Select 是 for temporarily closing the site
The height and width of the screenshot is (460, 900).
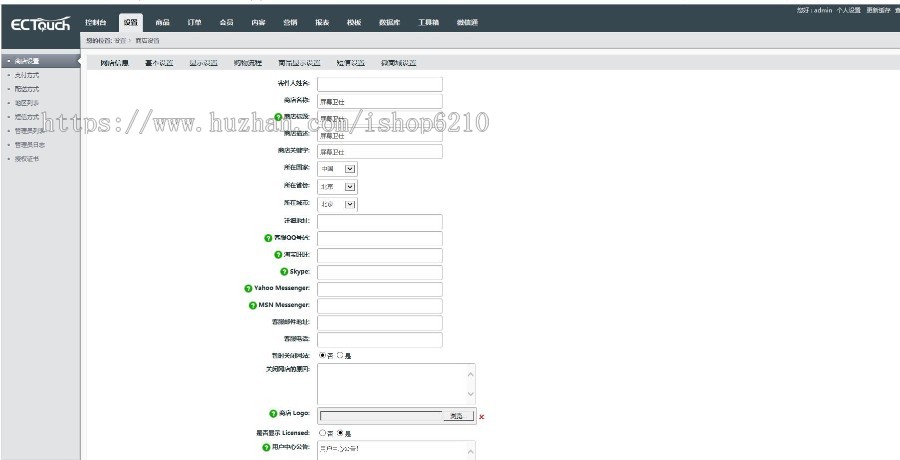click(340, 355)
